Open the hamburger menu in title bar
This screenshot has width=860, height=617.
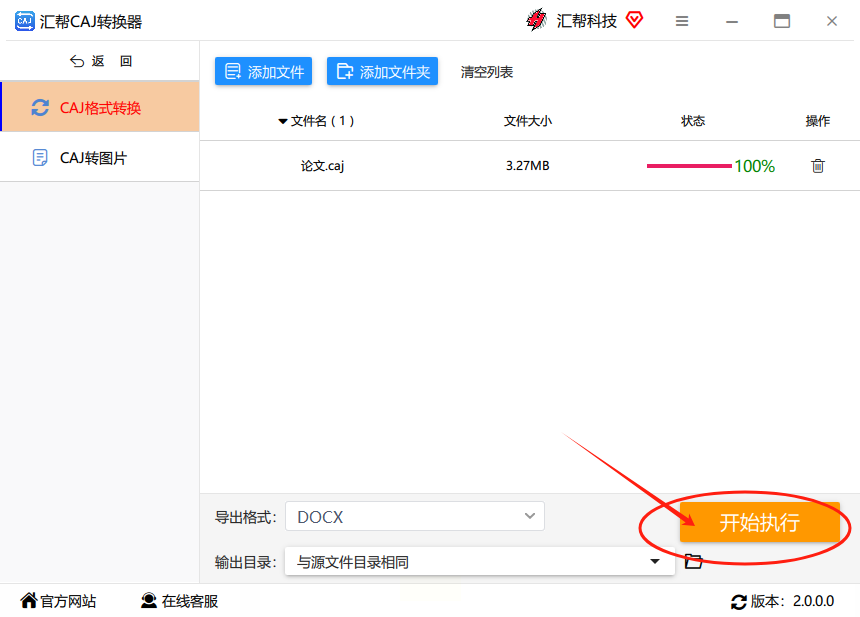coord(682,21)
